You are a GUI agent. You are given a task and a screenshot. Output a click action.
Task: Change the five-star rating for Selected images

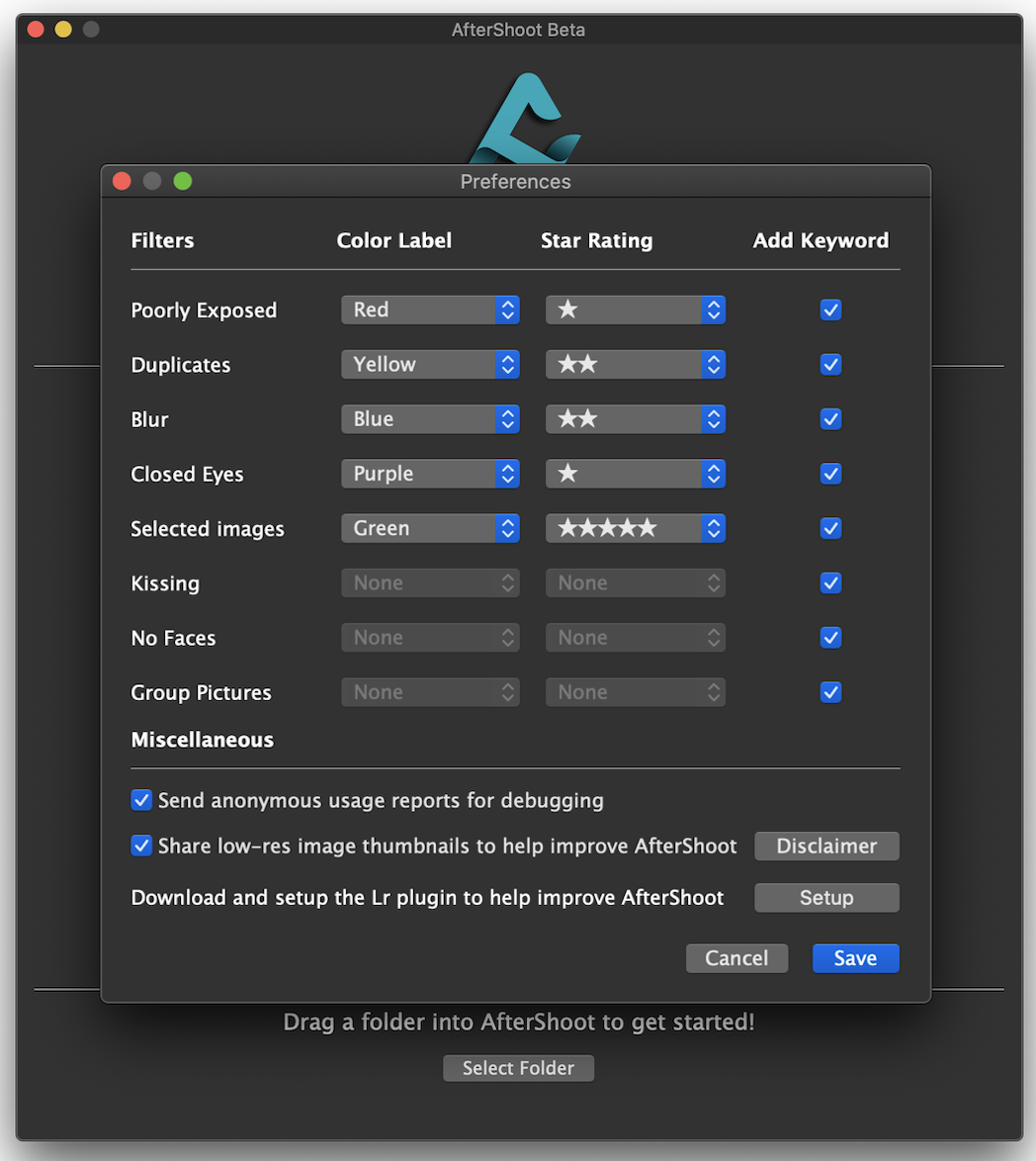(x=635, y=529)
